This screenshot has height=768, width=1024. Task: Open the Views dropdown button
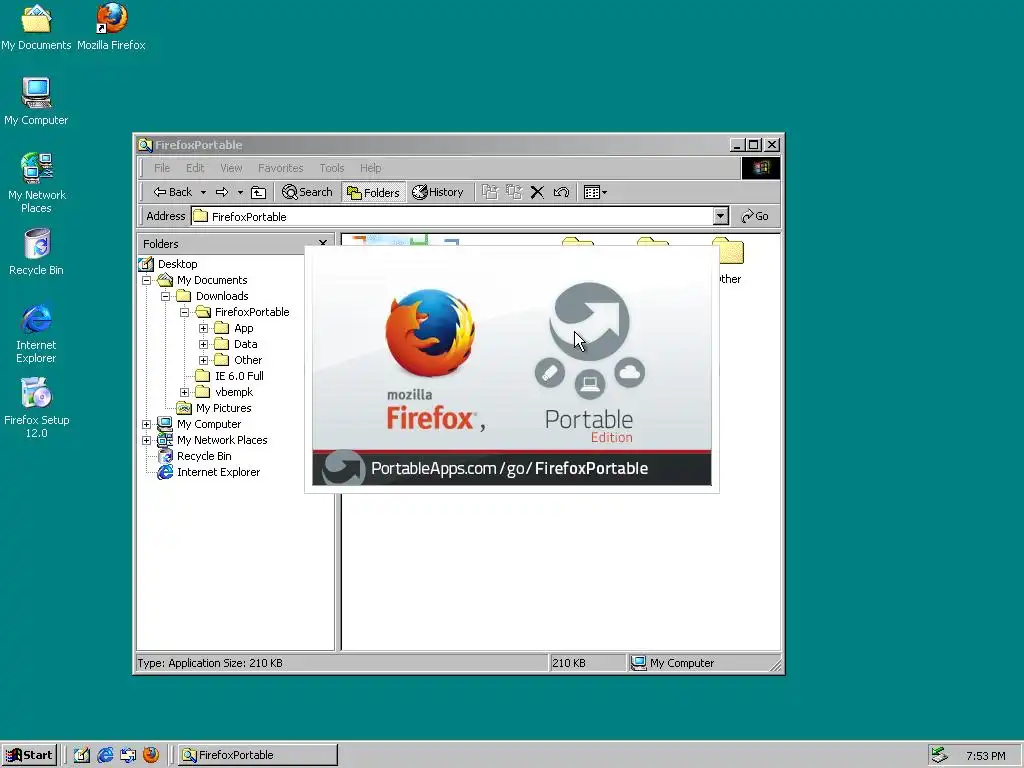pyautogui.click(x=595, y=192)
